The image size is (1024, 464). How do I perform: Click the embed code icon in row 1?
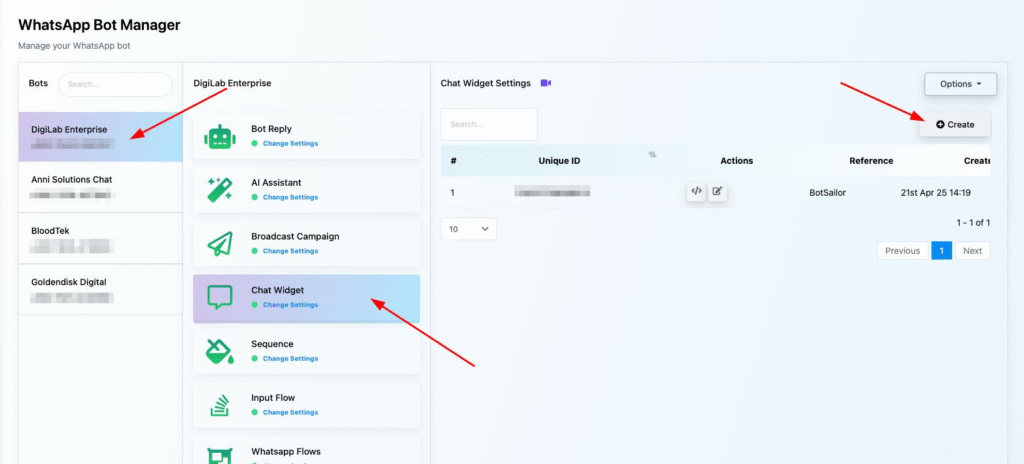(696, 191)
